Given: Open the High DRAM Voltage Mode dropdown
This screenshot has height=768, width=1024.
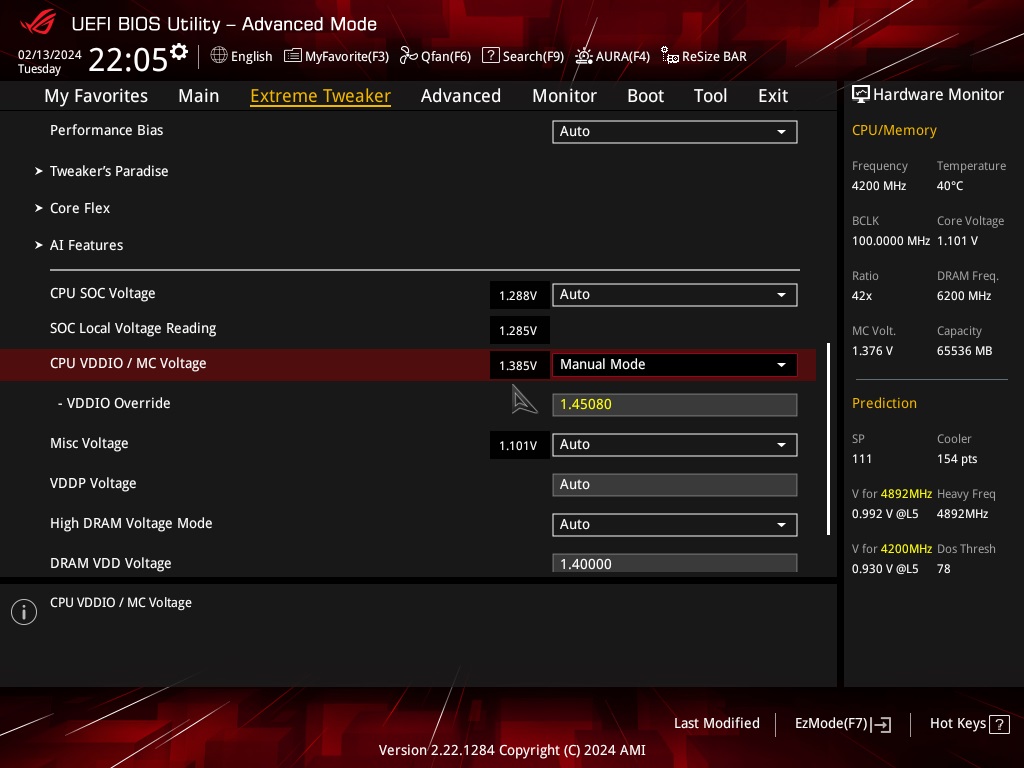Looking at the screenshot, I should click(674, 524).
